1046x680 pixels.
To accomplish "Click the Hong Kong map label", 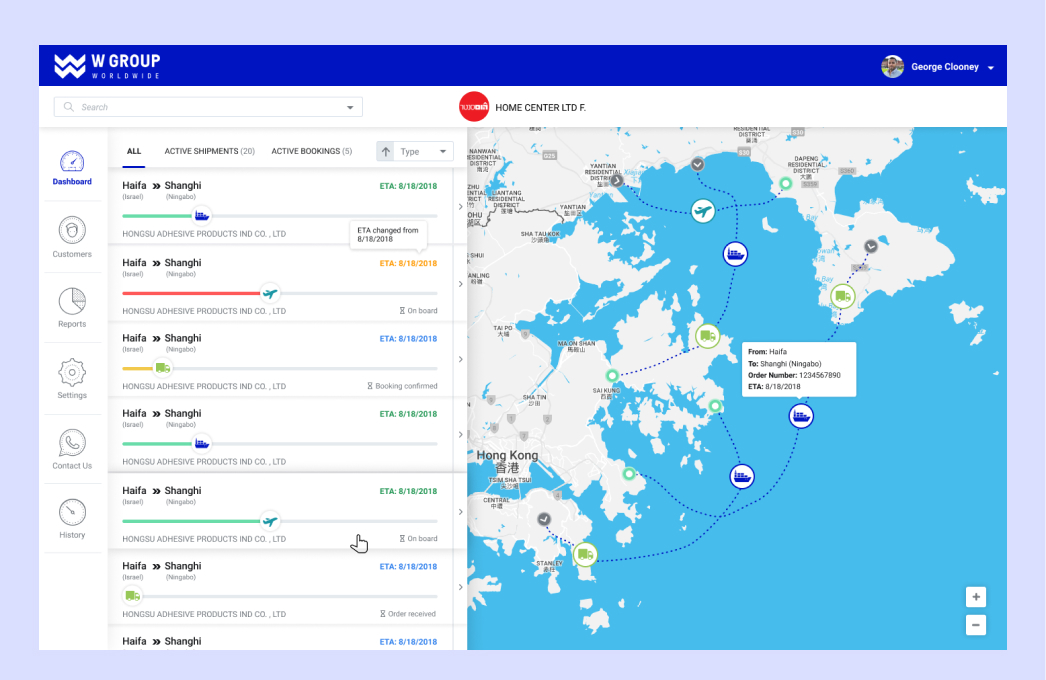I will (507, 460).
